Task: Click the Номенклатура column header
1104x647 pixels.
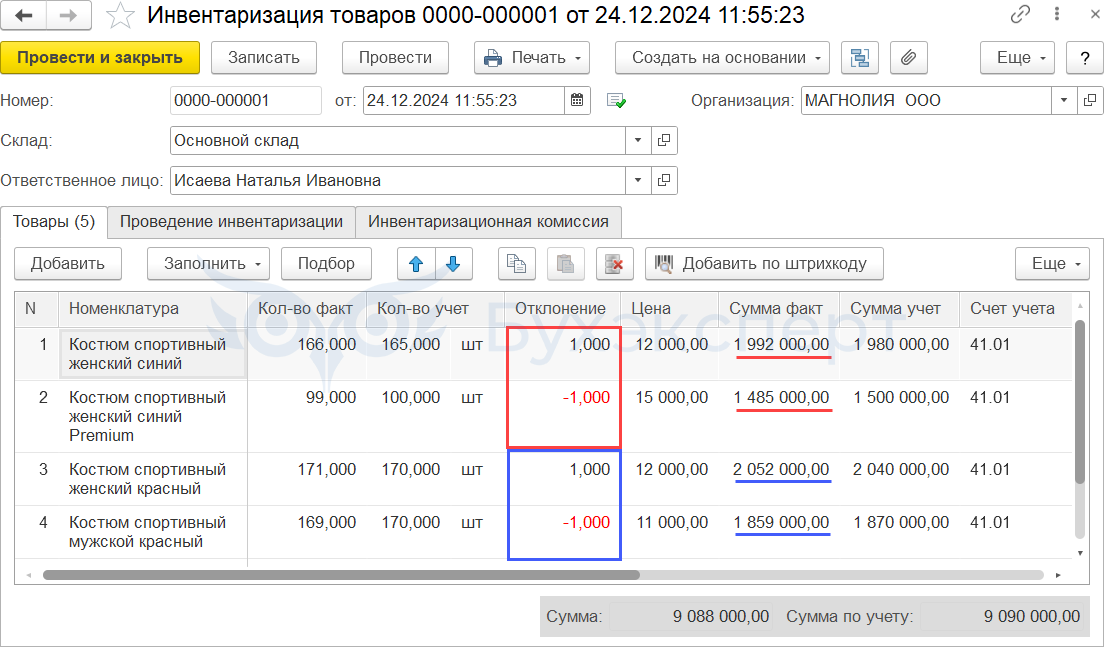Action: click(152, 308)
